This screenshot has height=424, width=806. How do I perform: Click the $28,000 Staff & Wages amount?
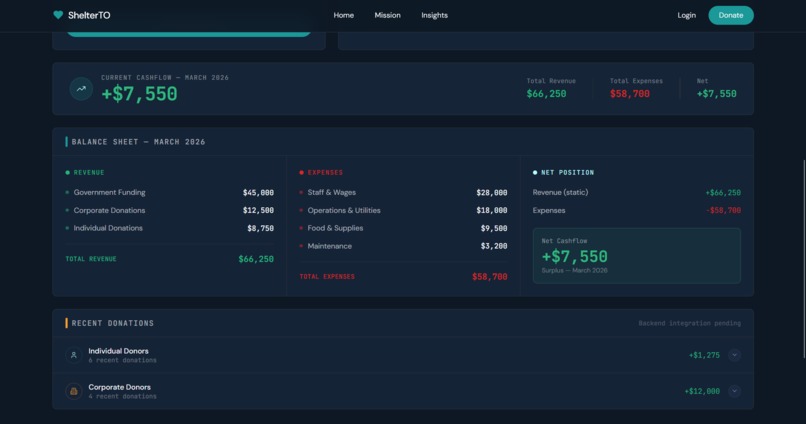pyautogui.click(x=491, y=193)
